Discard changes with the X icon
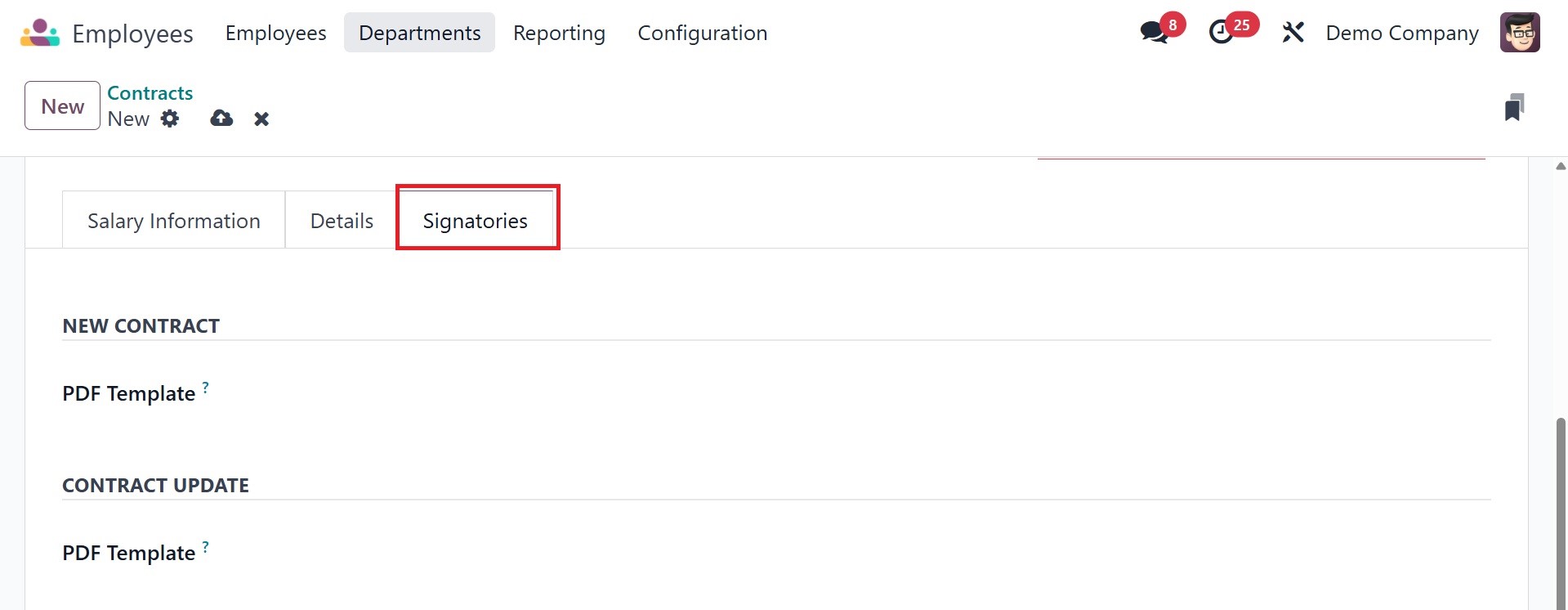 click(261, 119)
